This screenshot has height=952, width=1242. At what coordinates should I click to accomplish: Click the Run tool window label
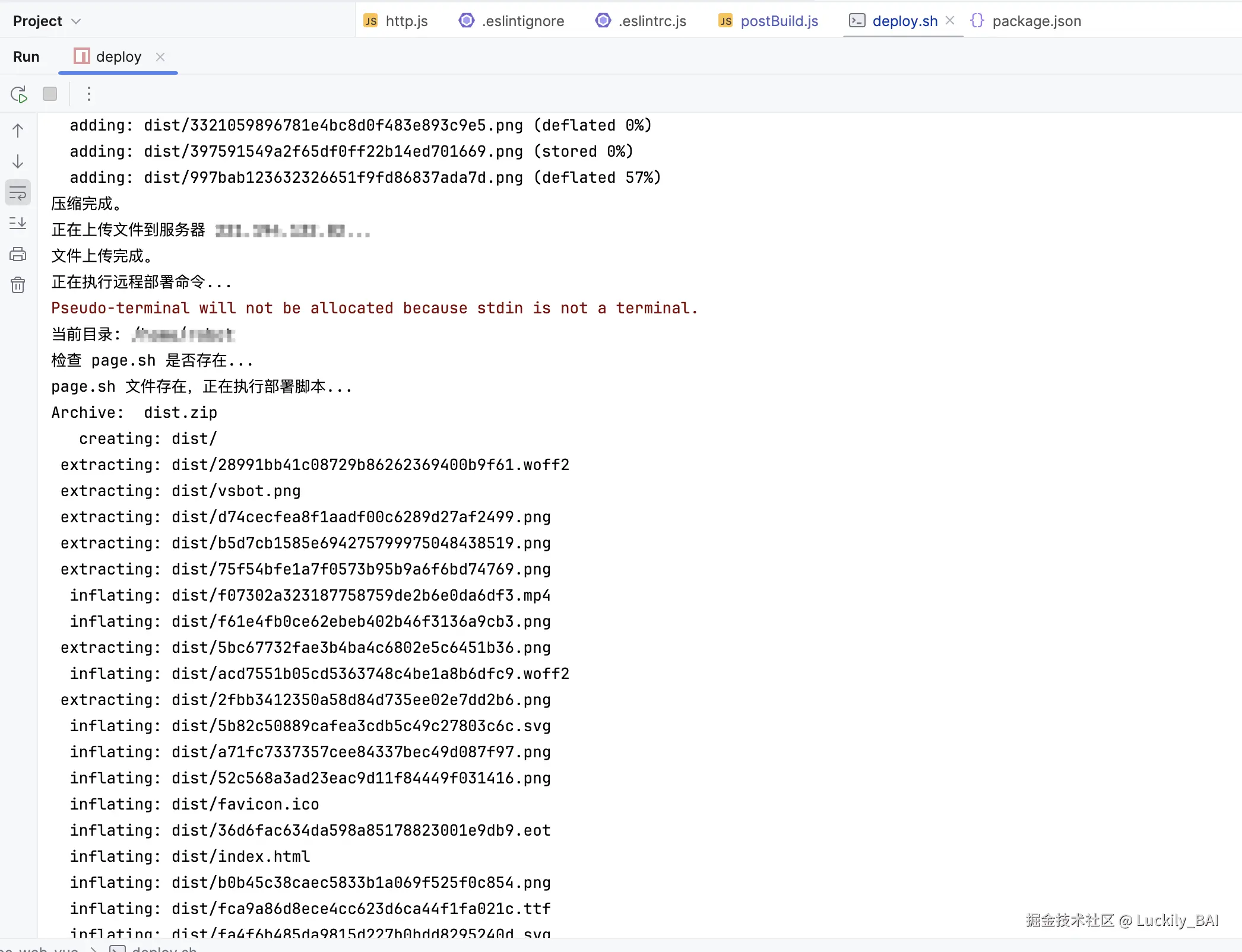point(26,57)
